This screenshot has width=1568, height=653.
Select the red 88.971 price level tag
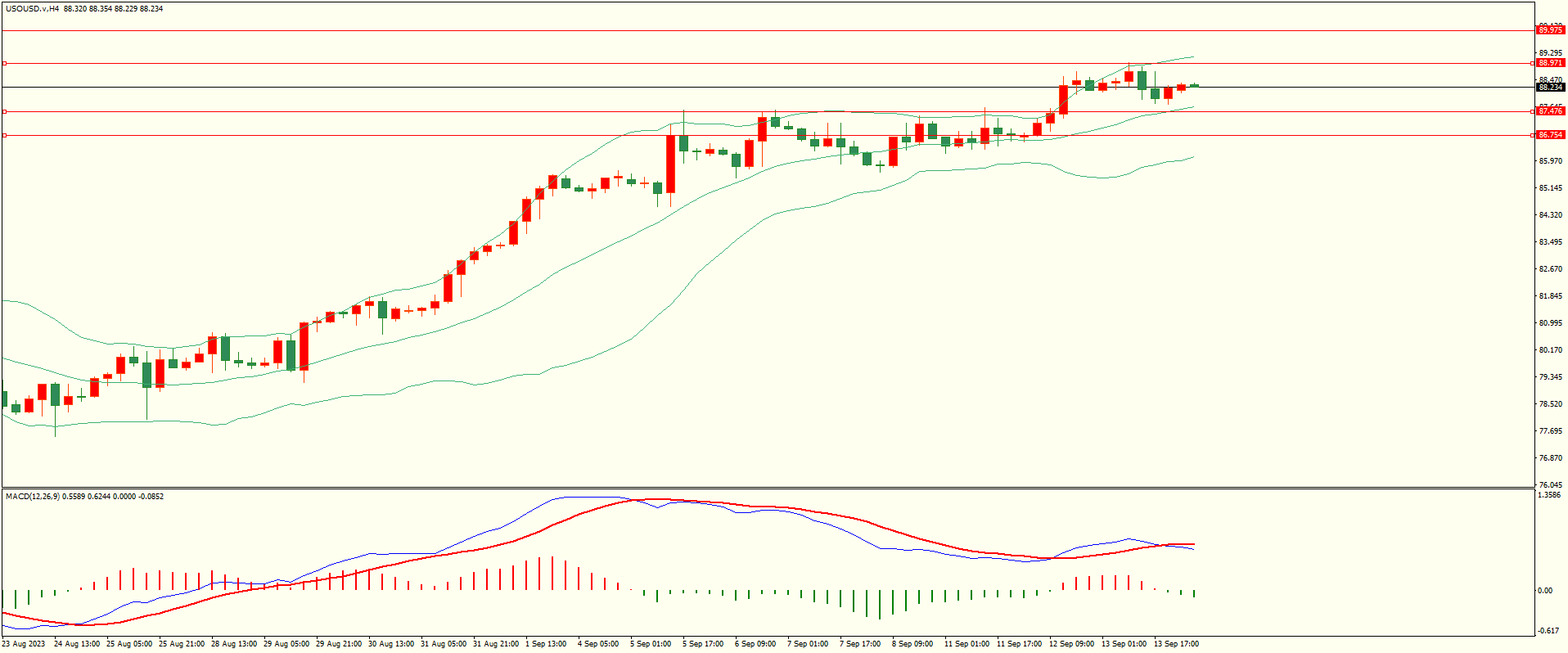(x=1550, y=63)
